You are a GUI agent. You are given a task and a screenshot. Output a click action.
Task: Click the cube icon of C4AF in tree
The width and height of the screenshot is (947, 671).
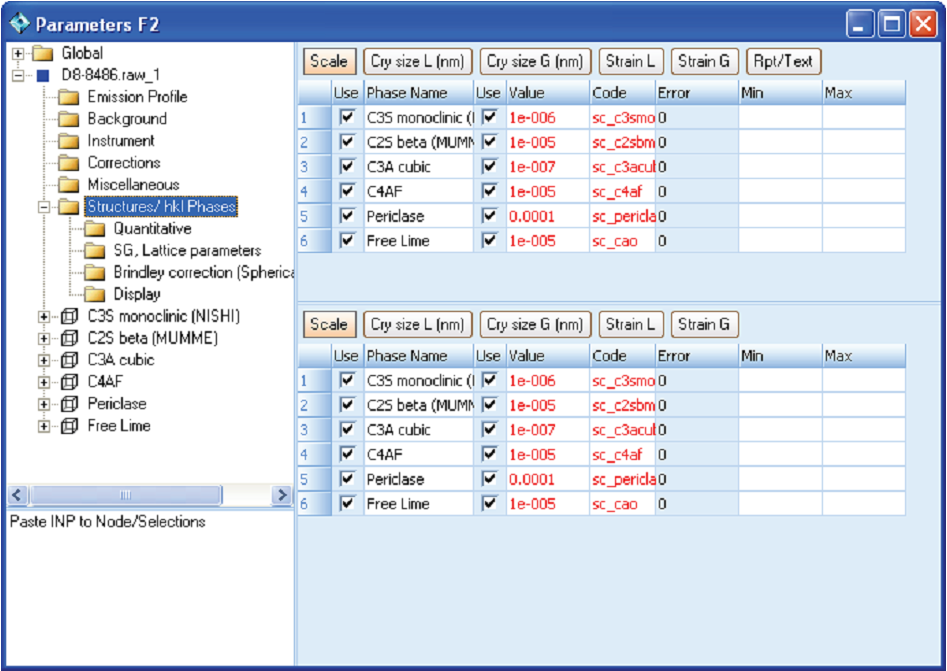(69, 382)
